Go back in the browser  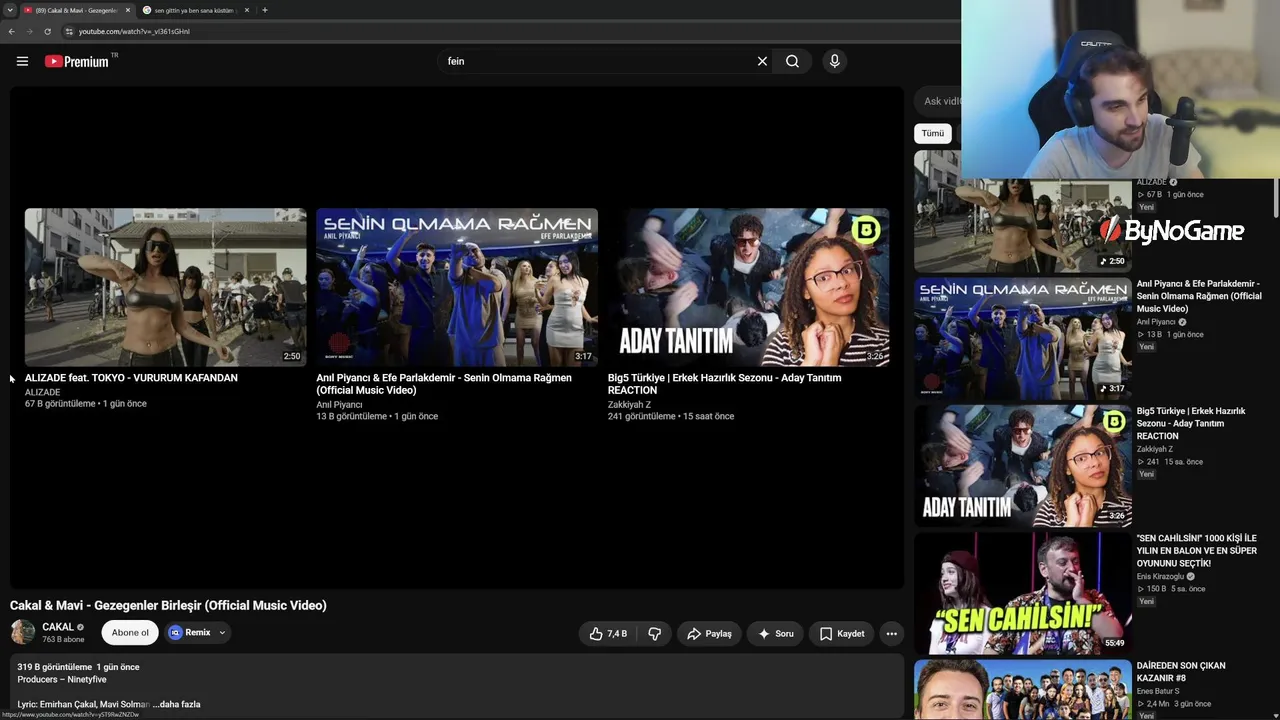click(12, 31)
